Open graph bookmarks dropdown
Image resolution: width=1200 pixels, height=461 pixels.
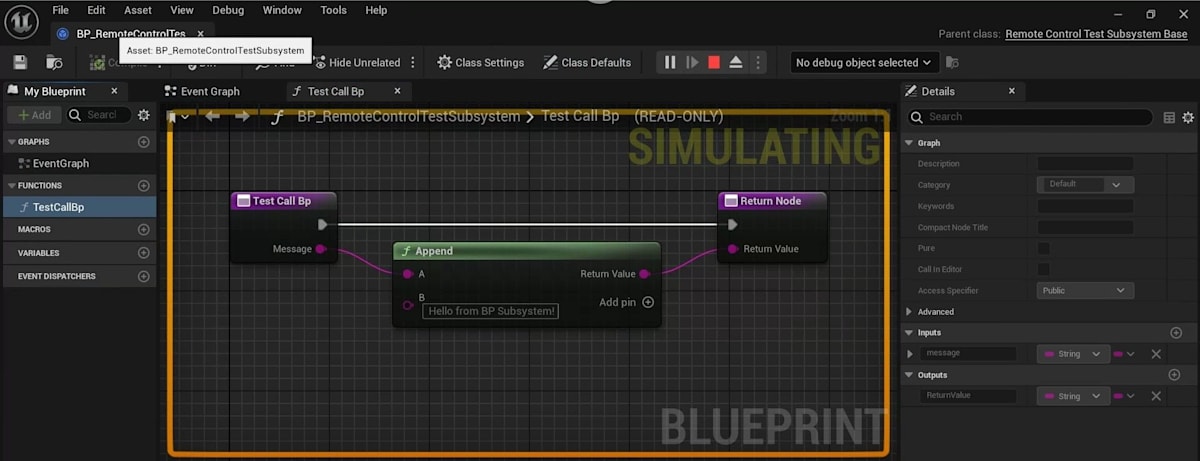coord(176,117)
